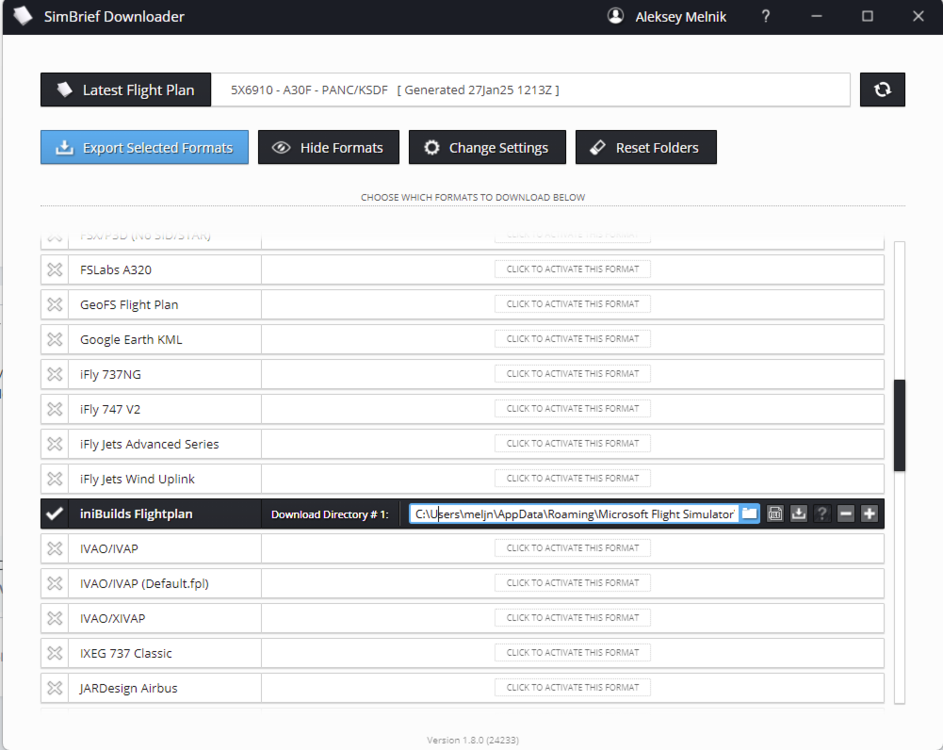Refresh the latest flight plan
Viewport: 943px width, 750px height.
click(x=882, y=90)
